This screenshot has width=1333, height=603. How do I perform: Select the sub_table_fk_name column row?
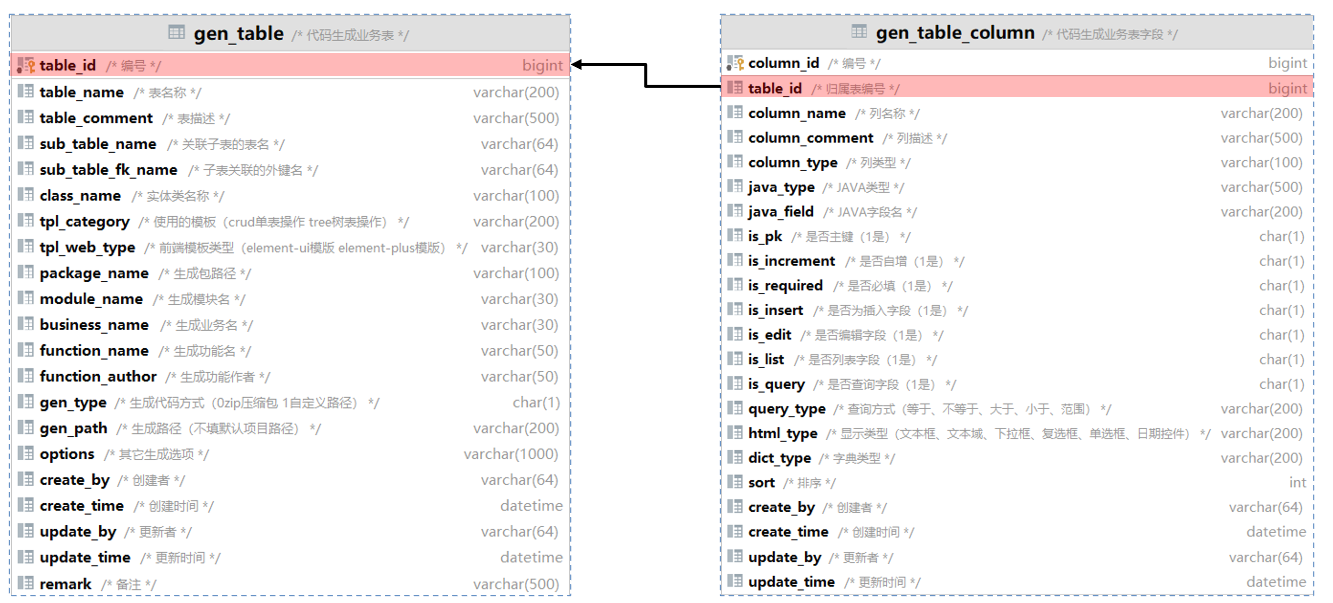(x=290, y=170)
